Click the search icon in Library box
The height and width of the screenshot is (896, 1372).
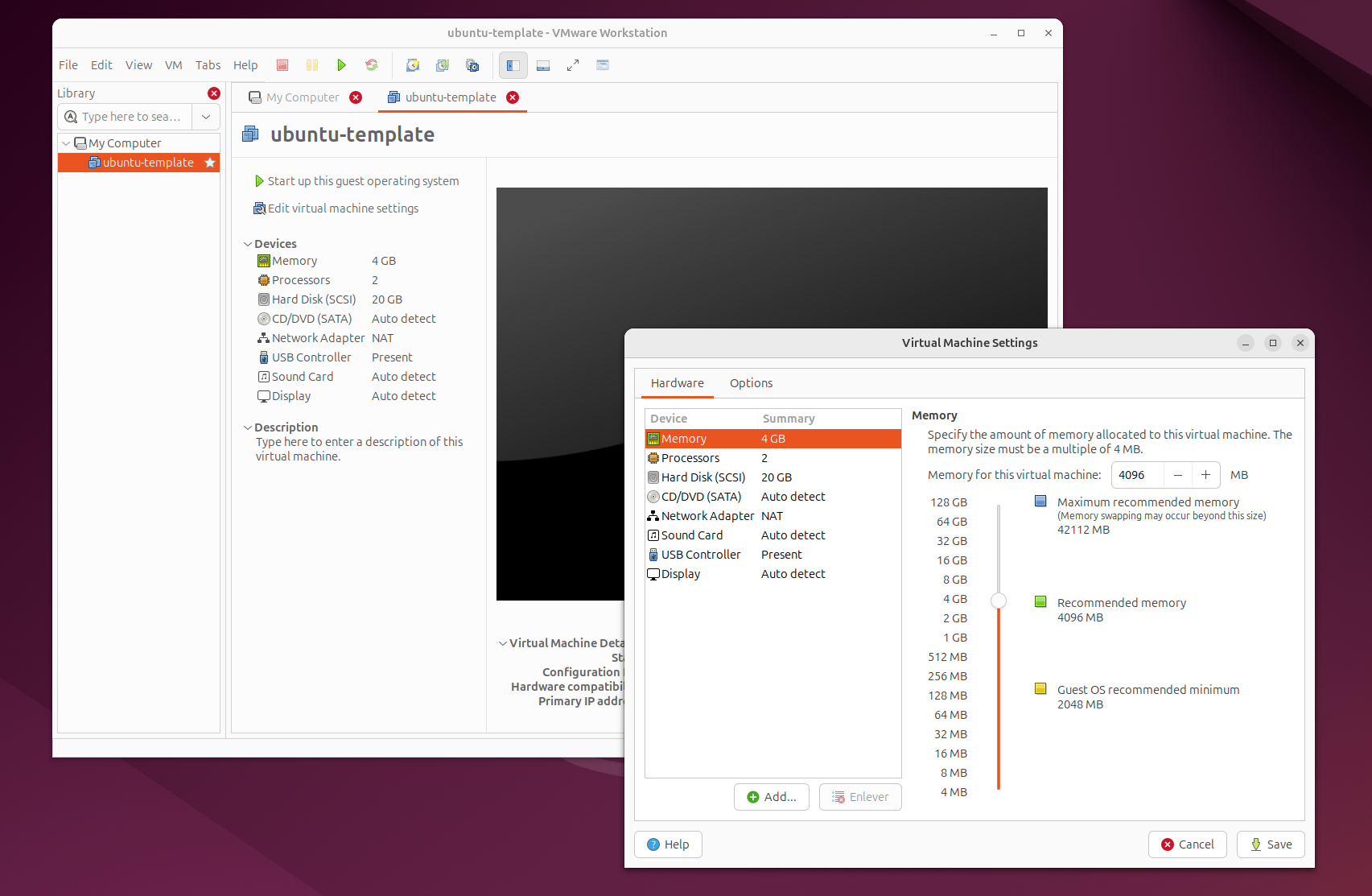pos(71,117)
